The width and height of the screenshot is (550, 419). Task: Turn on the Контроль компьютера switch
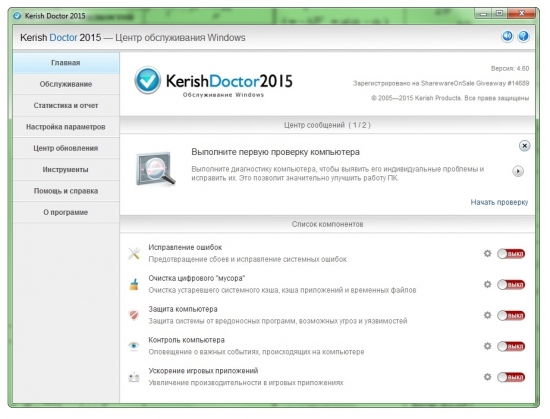point(511,346)
